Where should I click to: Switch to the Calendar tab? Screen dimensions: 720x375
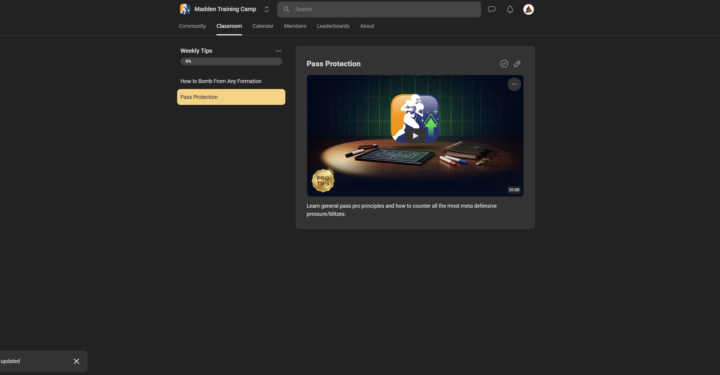coord(263,26)
